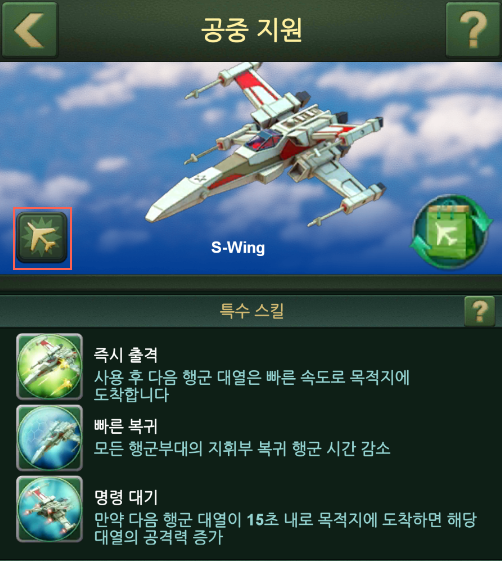Open the green shopping bag exchange icon
The height and width of the screenshot is (561, 502).
coord(452,232)
